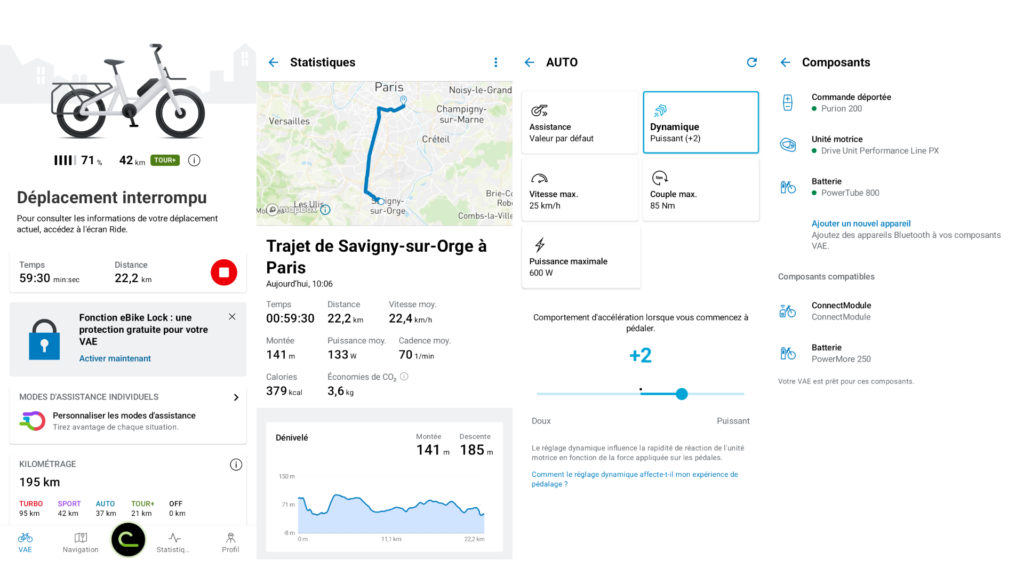The width and height of the screenshot is (1024, 576).
Task: Tap the central green ride button
Action: [128, 539]
